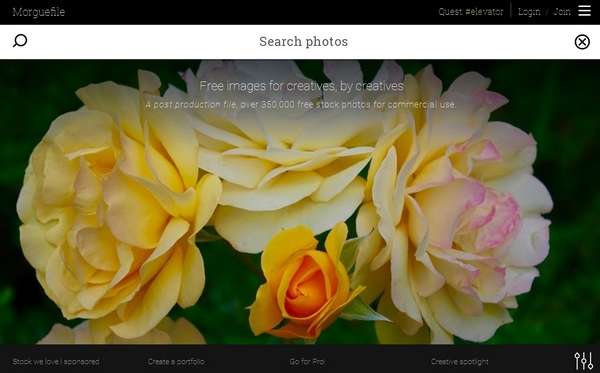The height and width of the screenshot is (373, 600).
Task: Click the post production file subtitle text
Action: click(300, 104)
